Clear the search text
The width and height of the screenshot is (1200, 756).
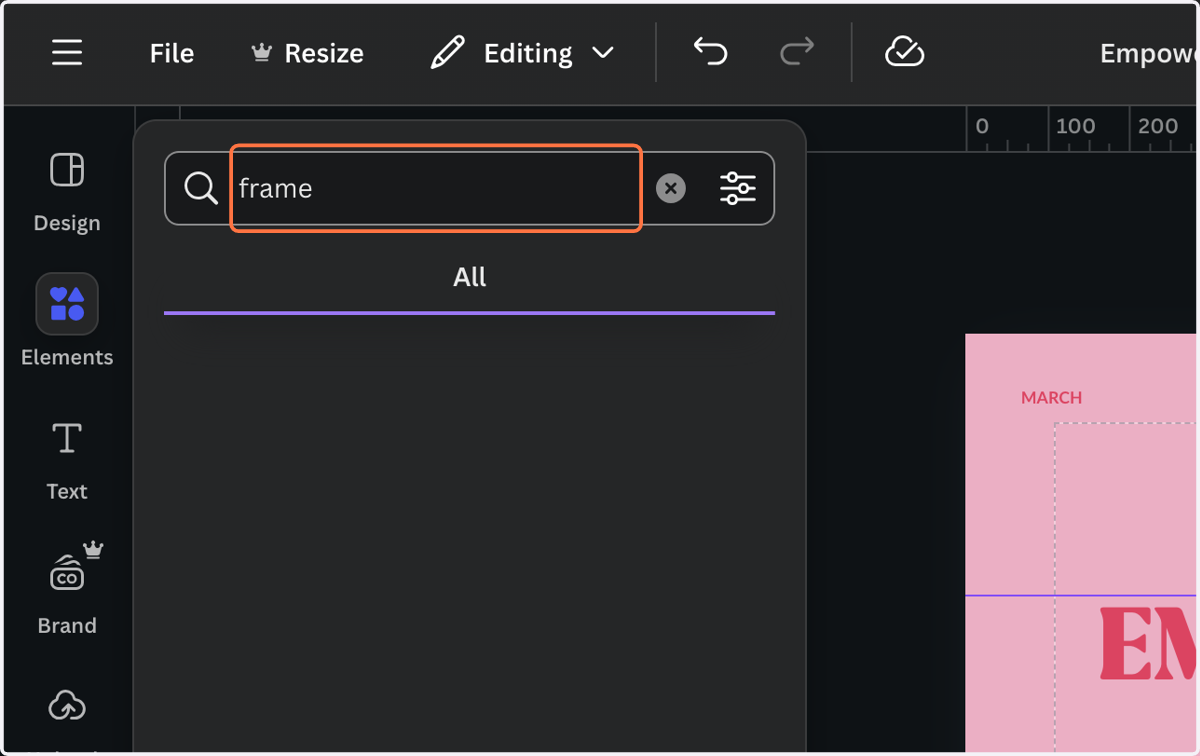point(670,188)
